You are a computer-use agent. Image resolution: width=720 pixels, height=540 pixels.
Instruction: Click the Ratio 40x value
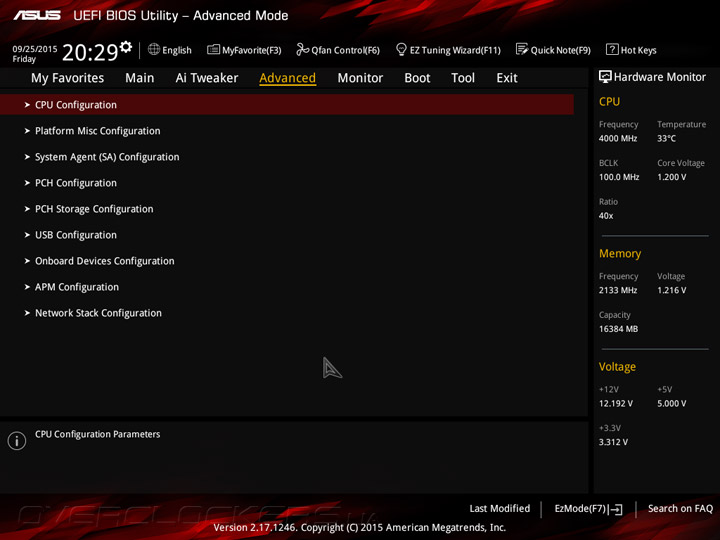(606, 216)
